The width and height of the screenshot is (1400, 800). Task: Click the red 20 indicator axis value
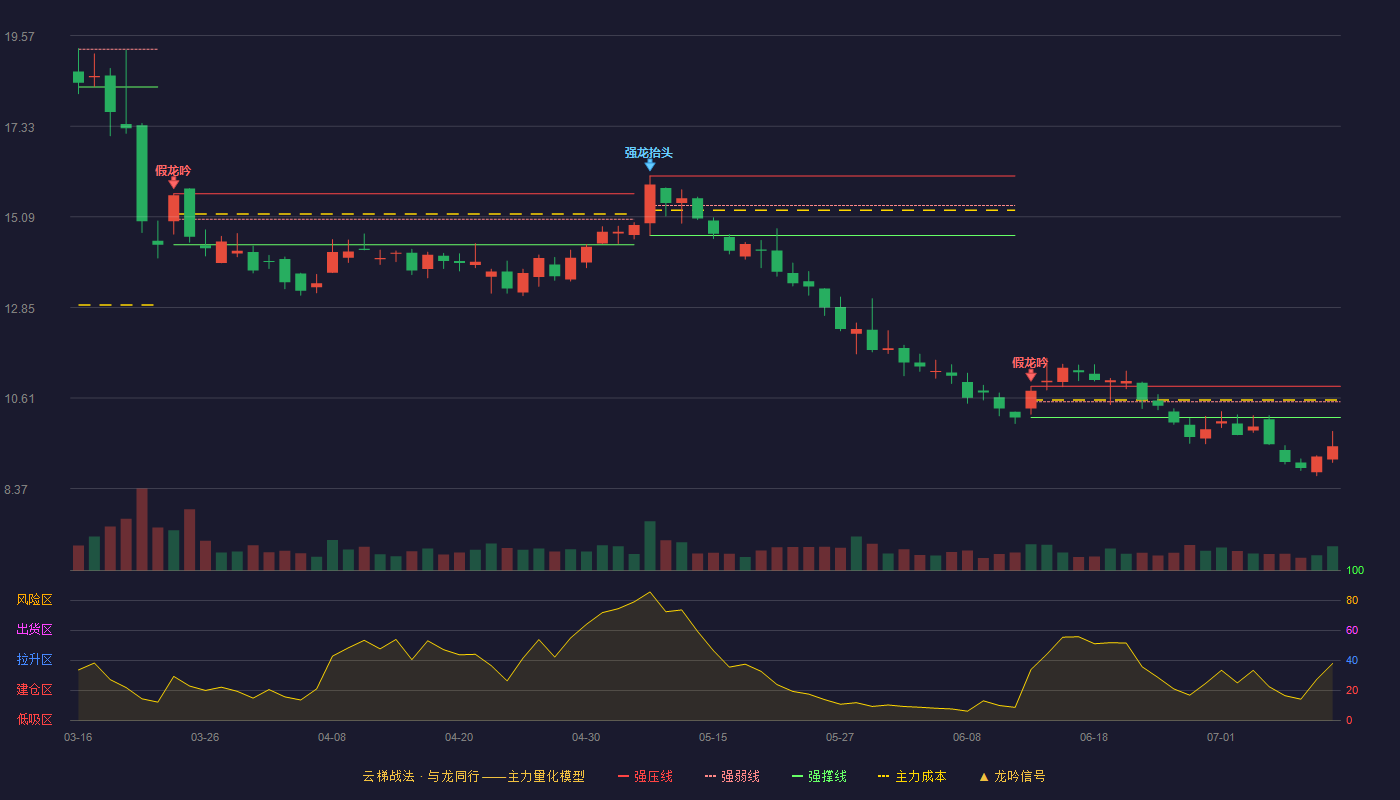1352,690
